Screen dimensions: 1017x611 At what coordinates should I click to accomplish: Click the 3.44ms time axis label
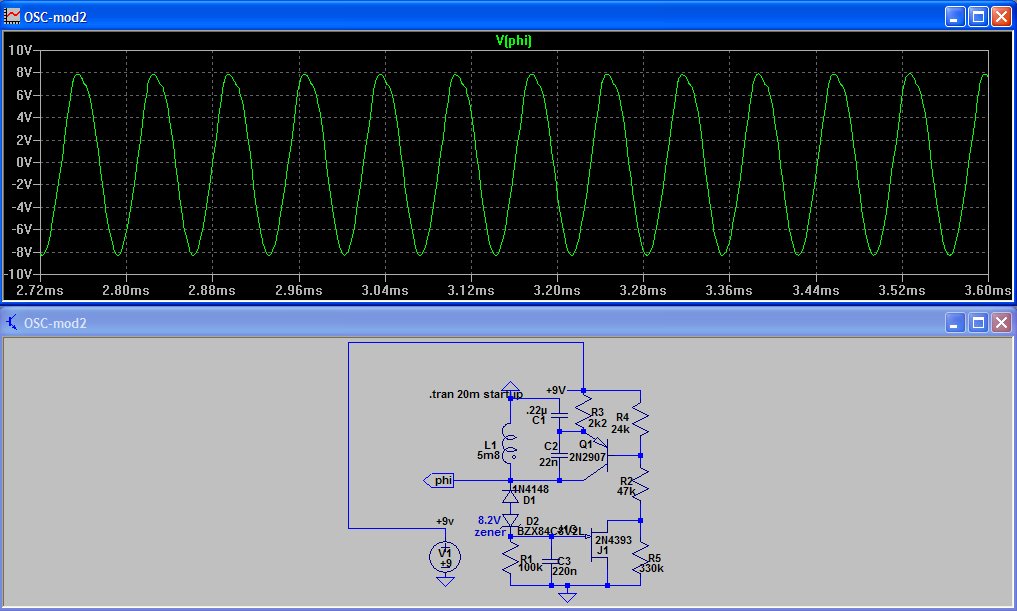pos(815,291)
